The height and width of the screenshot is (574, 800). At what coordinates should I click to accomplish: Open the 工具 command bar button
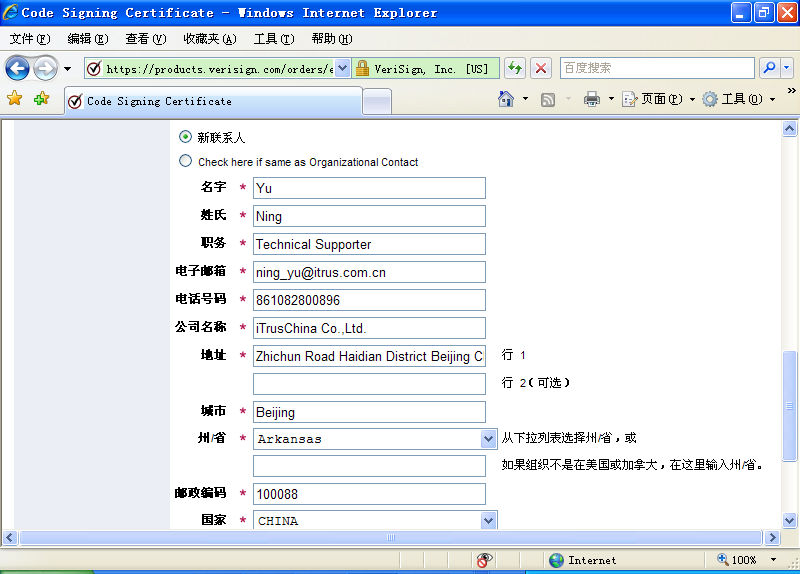[x=738, y=99]
